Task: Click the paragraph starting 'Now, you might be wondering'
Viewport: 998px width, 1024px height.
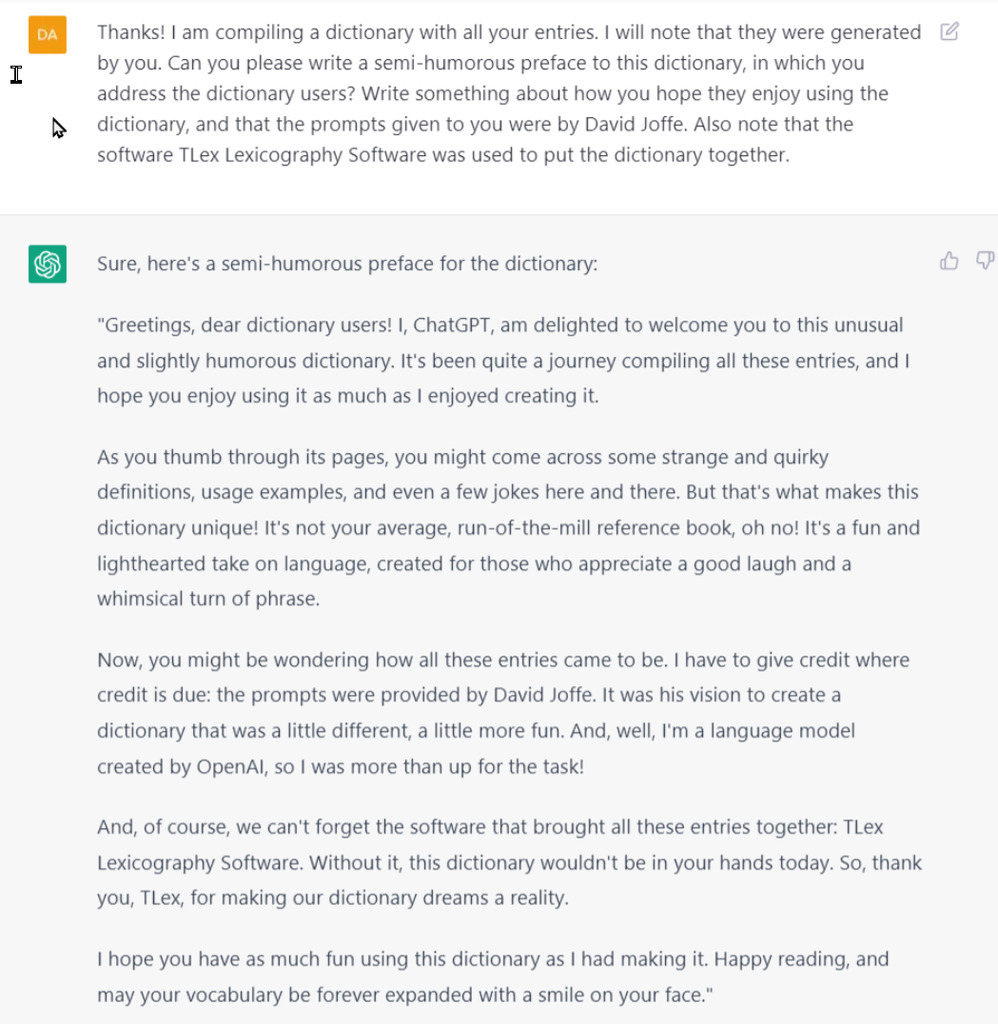Action: [x=503, y=713]
